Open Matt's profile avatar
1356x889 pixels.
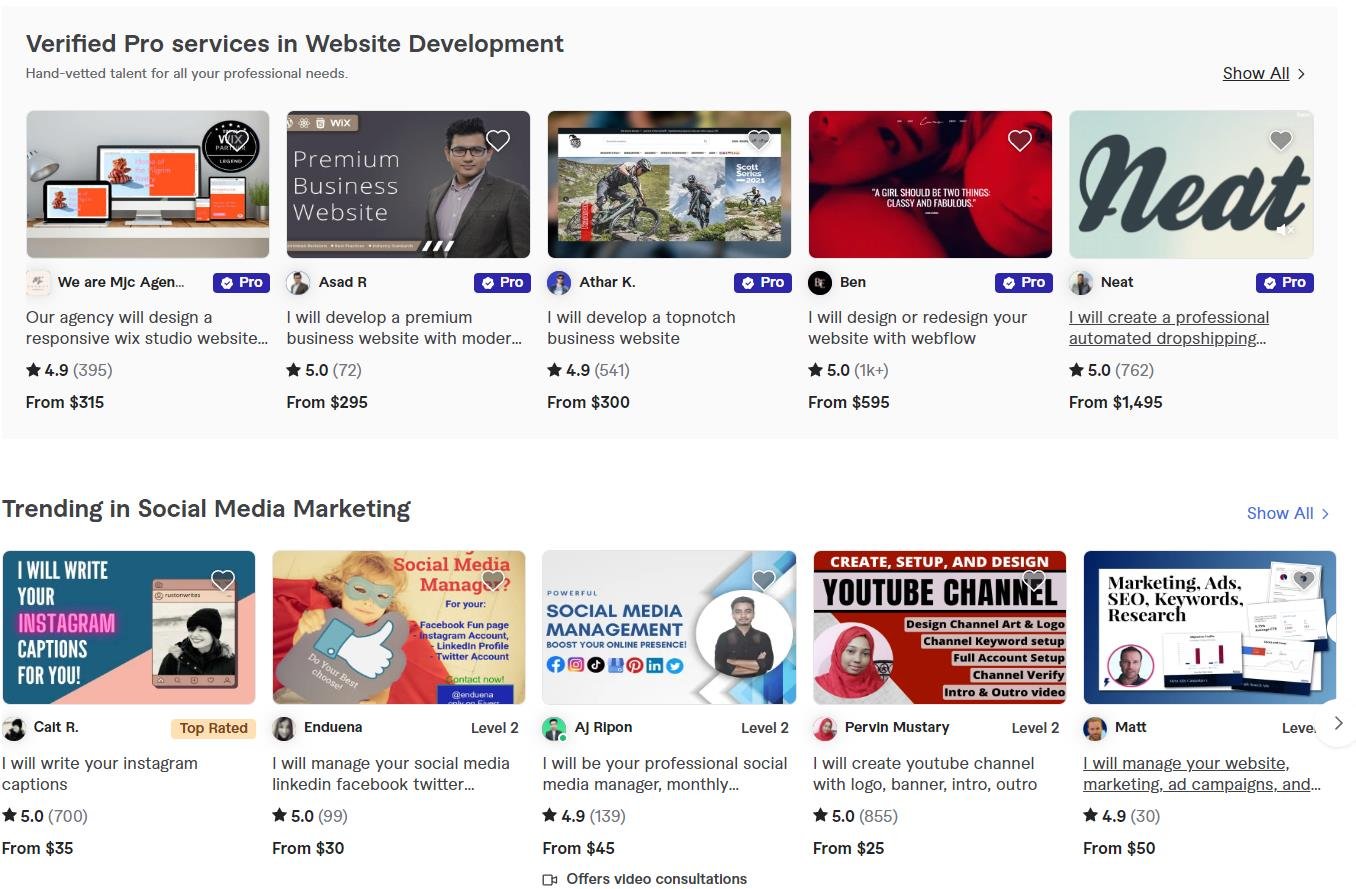(x=1095, y=728)
